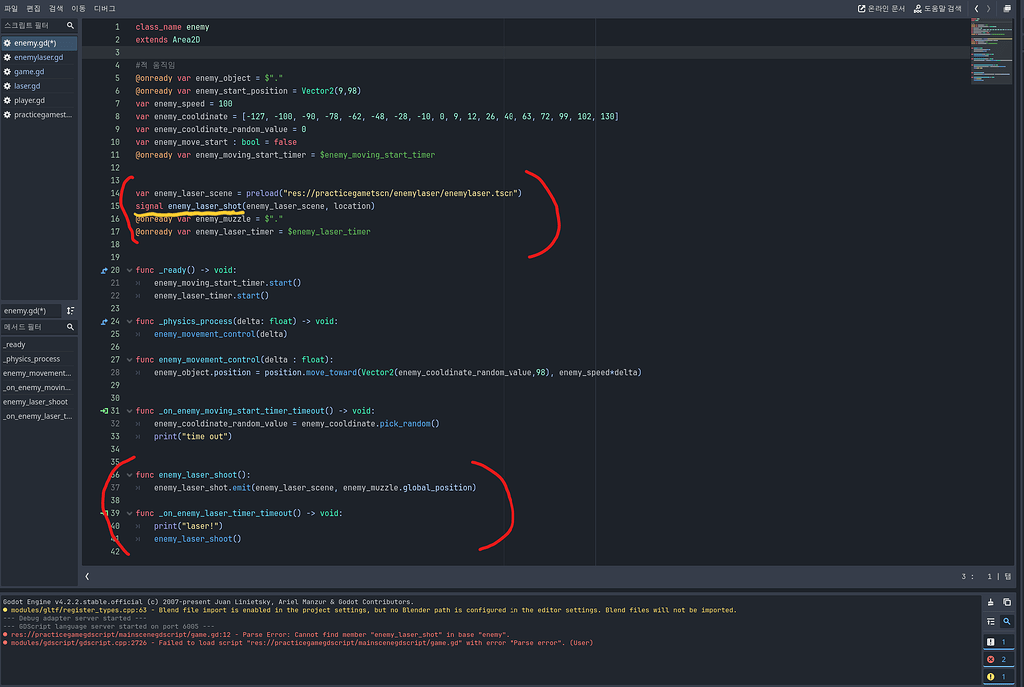The image size is (1024, 687).
Task: Fold the enemy_movement_control function
Action: [x=129, y=360]
